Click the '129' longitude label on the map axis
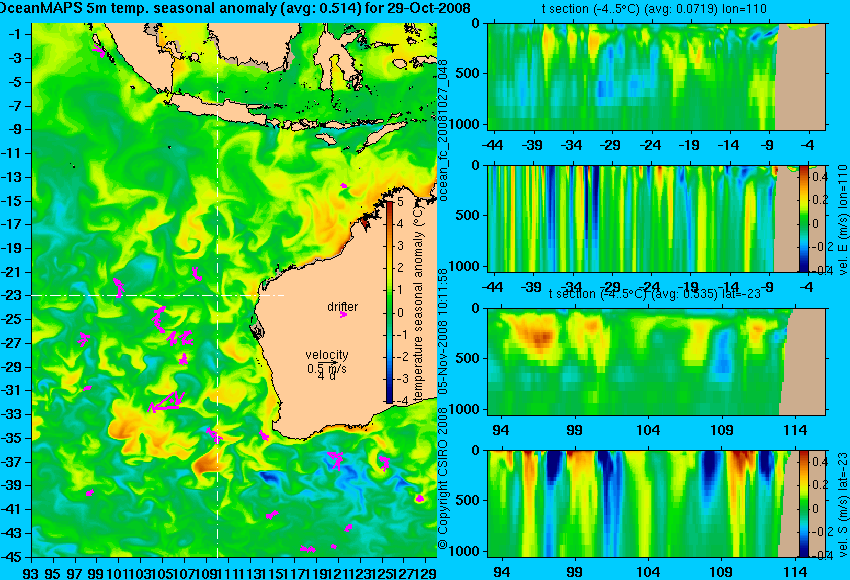The width and height of the screenshot is (850, 580). point(426,572)
